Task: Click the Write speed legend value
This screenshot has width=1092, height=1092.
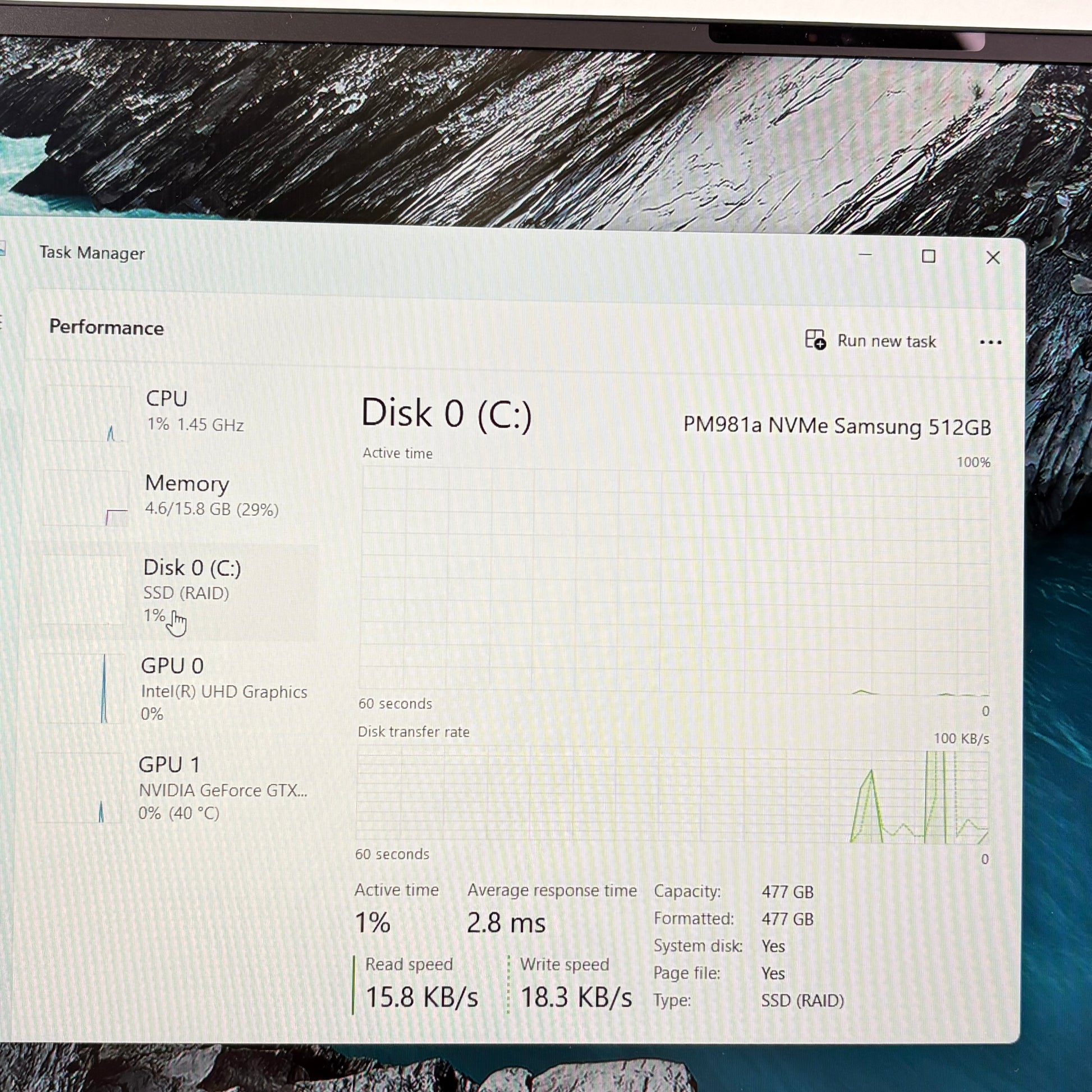Action: 575,997
